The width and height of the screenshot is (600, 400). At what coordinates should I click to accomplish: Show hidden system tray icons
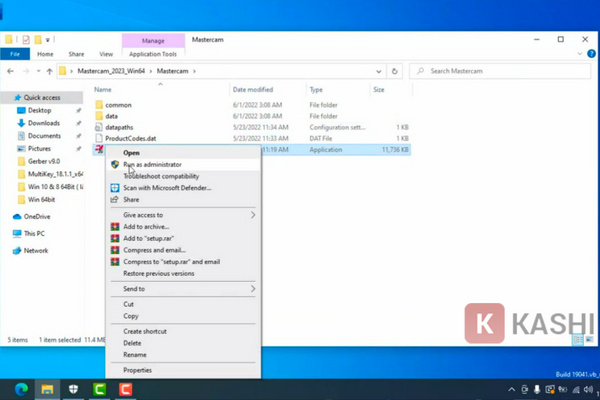click(512, 390)
